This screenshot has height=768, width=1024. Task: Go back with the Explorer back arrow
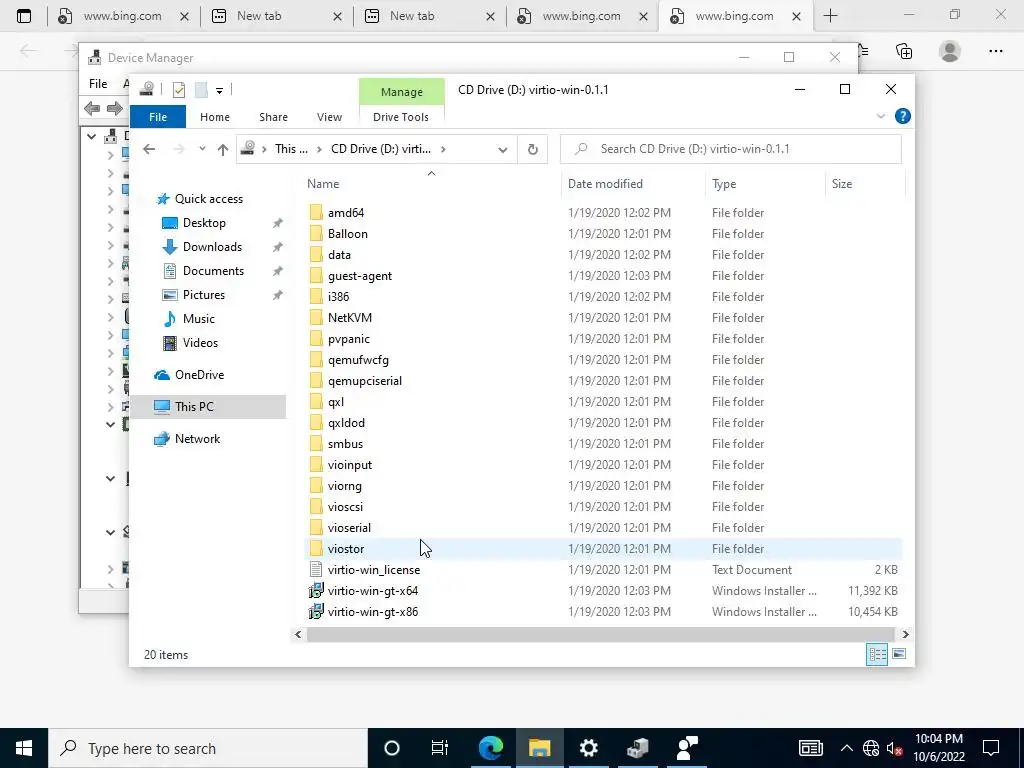149,149
